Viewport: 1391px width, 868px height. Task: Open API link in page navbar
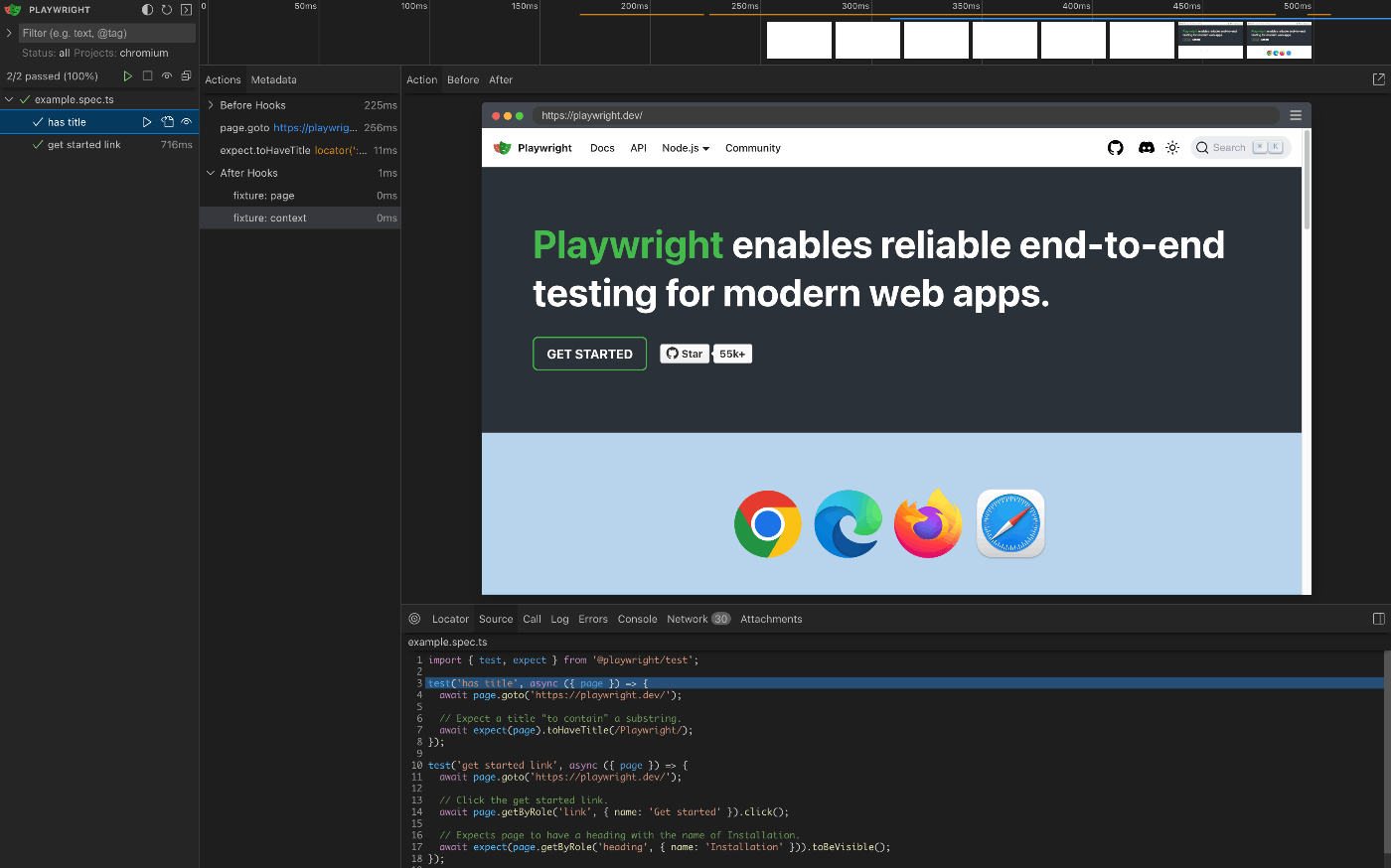pos(638,148)
